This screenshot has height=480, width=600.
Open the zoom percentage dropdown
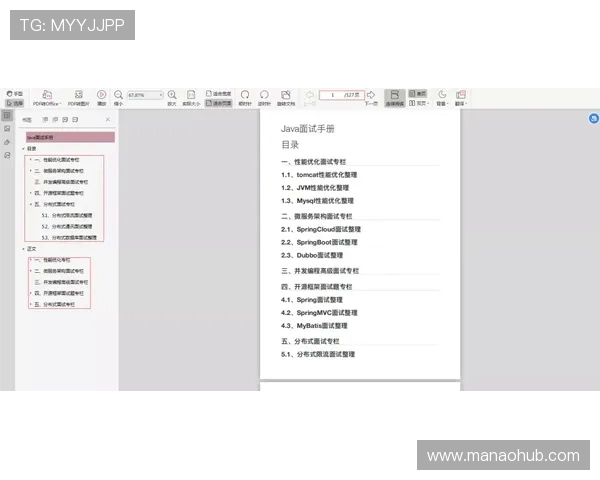coord(161,95)
